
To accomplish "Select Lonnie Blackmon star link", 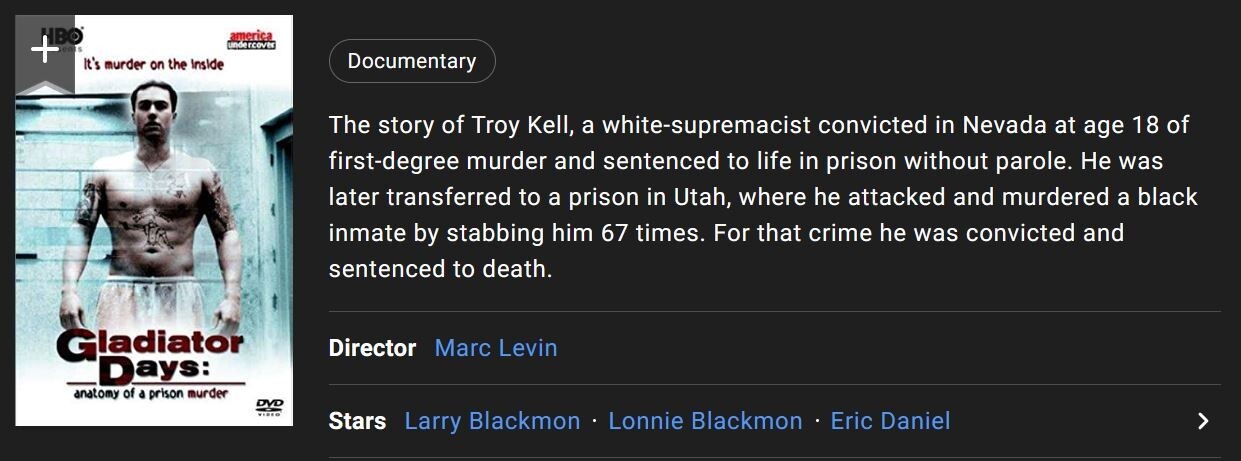I will [x=705, y=421].
